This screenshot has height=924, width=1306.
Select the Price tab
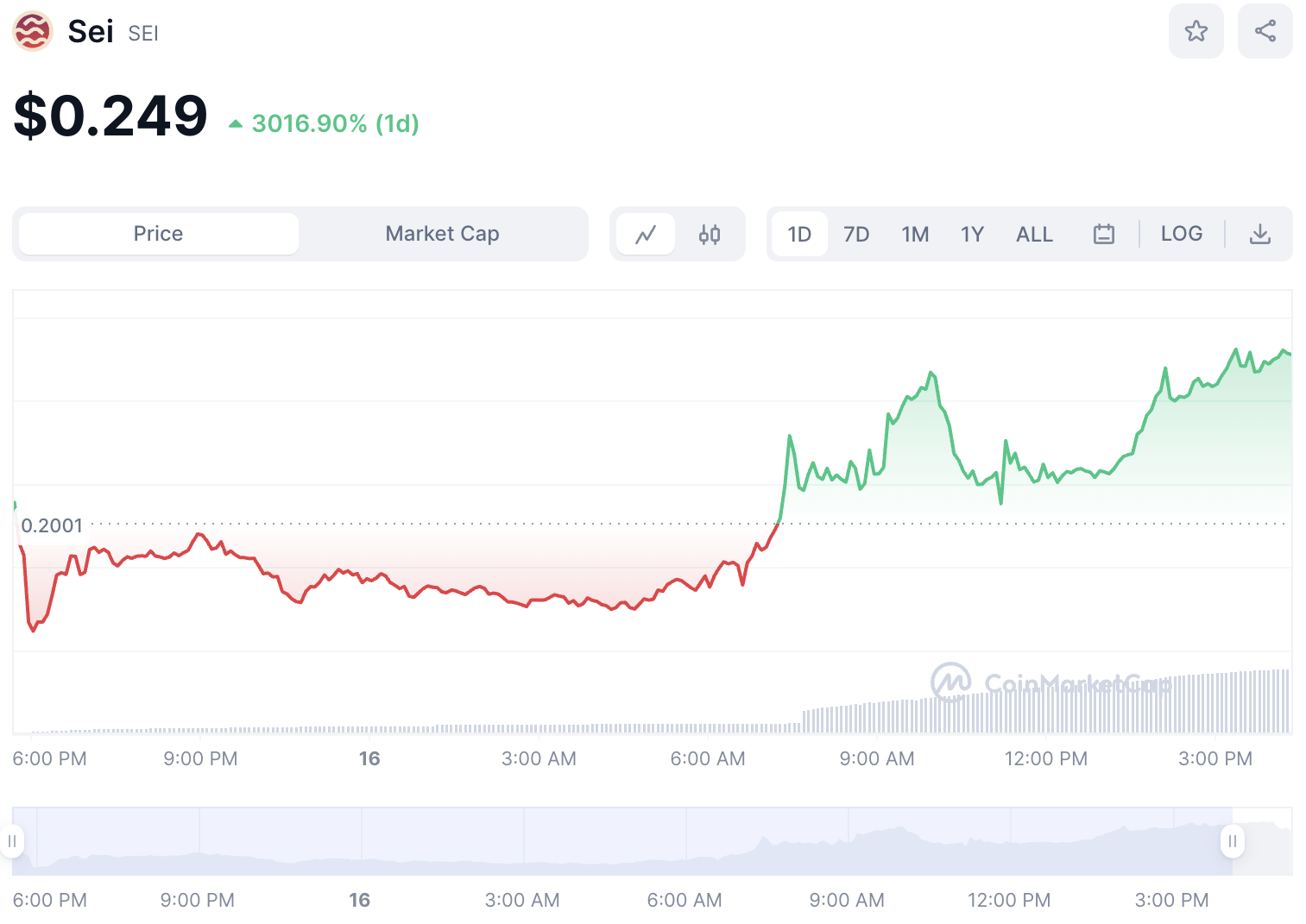[x=159, y=234]
